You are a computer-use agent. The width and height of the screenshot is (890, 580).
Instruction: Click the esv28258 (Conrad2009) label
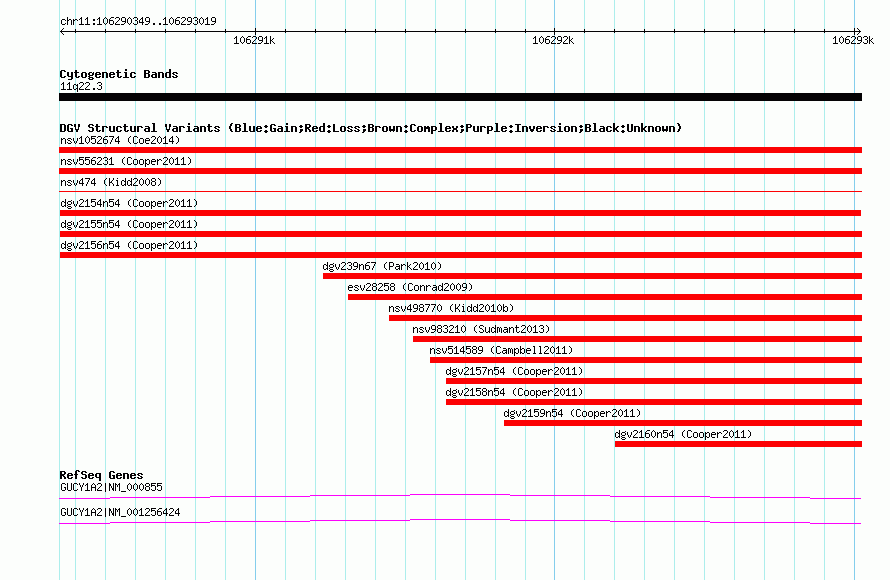[410, 287]
